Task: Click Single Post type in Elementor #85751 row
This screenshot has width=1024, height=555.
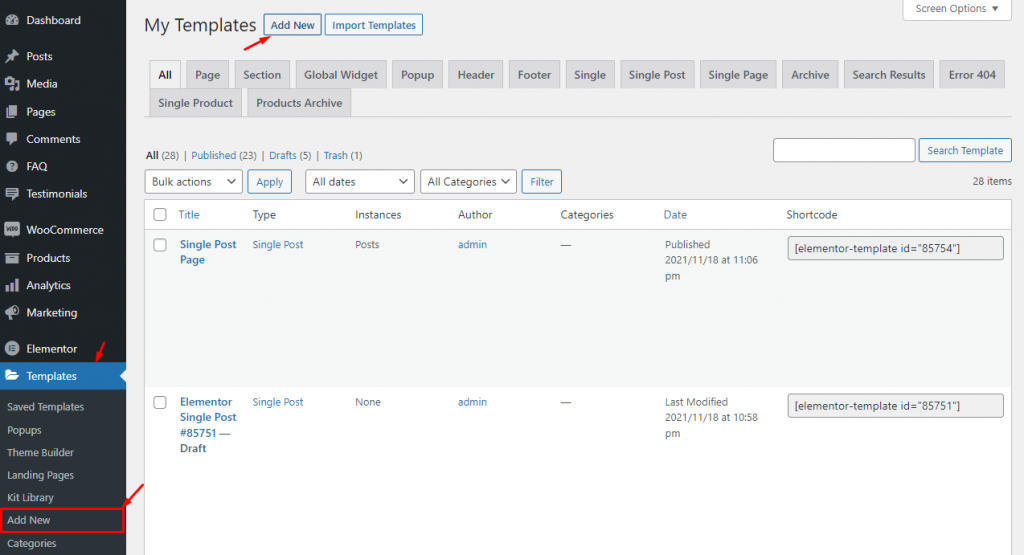Action: click(x=278, y=402)
